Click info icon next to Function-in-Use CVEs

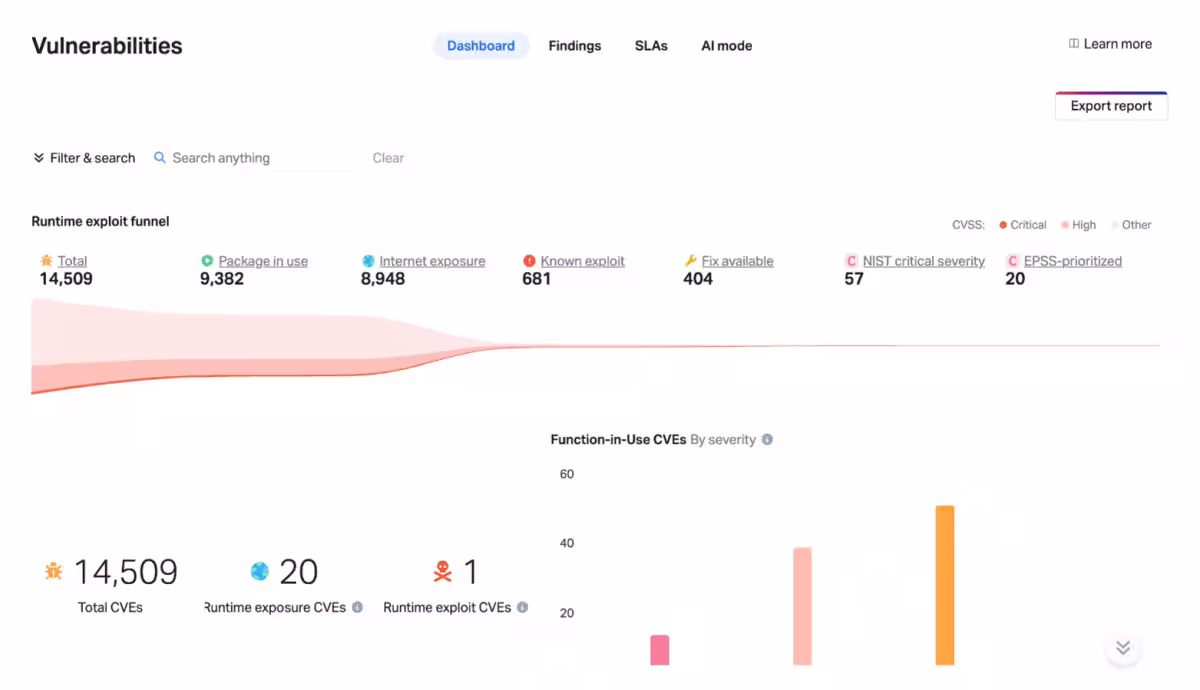(767, 439)
